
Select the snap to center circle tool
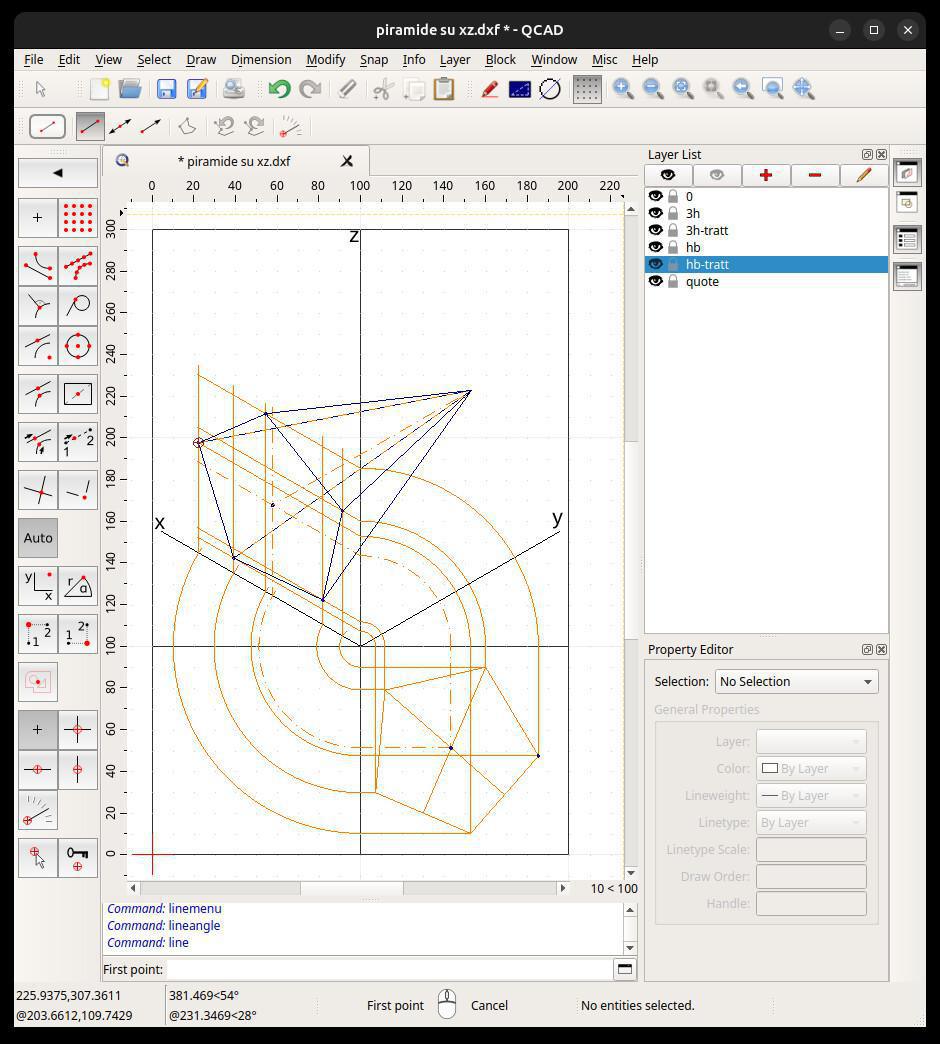coord(78,346)
